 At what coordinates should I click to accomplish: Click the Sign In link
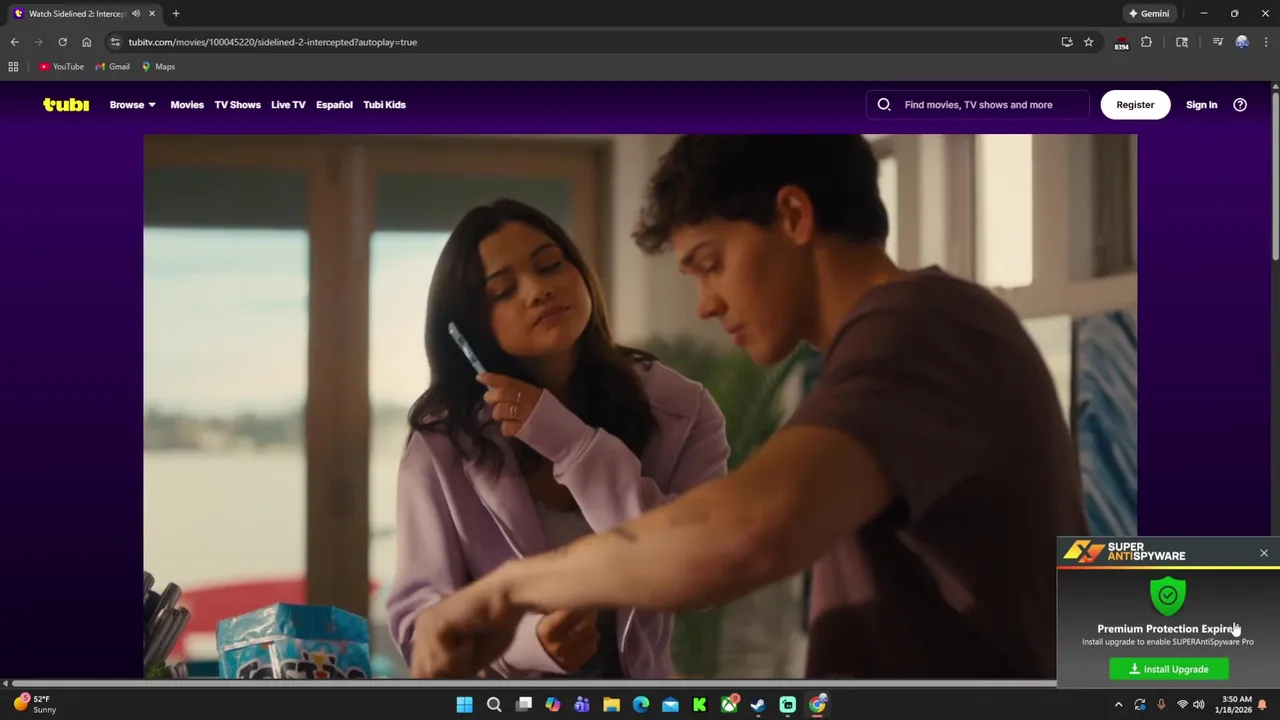coord(1201,104)
